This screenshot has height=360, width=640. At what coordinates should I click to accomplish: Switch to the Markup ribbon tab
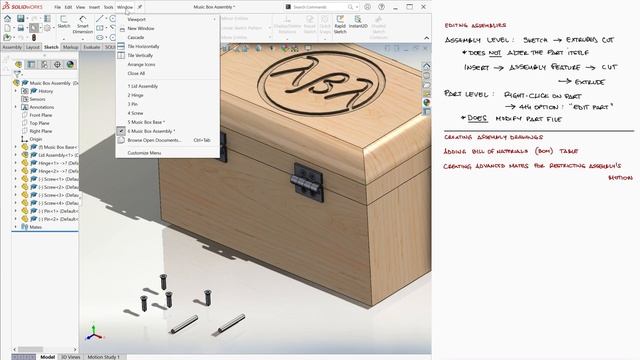coord(70,47)
